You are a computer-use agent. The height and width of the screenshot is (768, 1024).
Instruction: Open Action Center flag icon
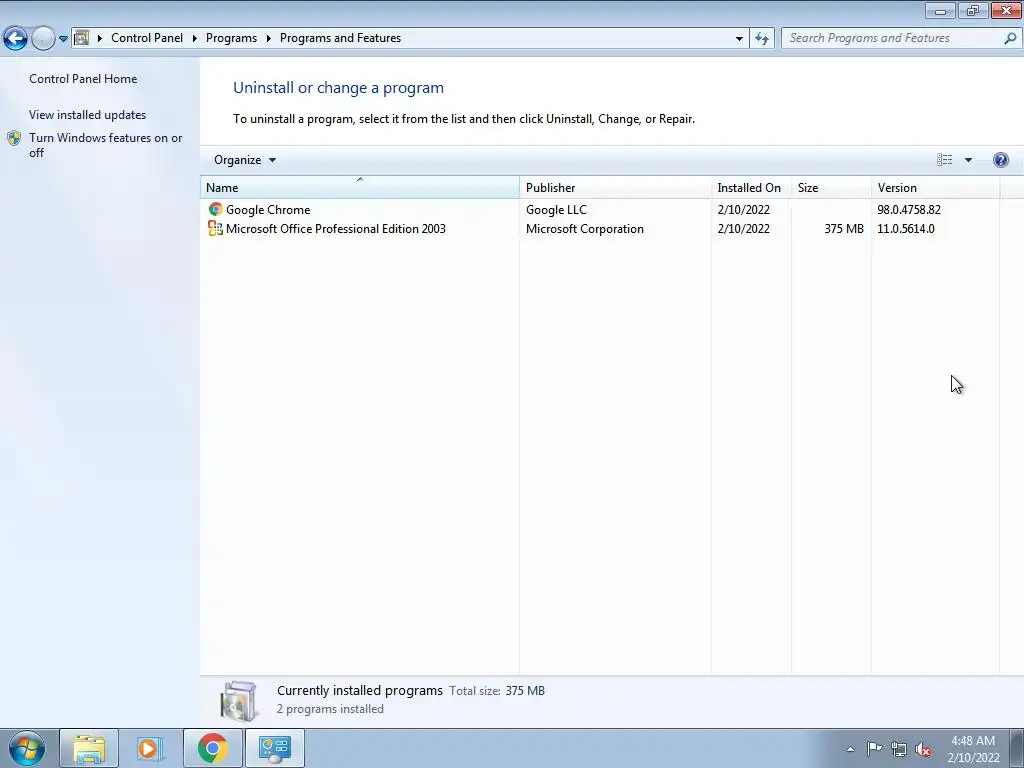pos(874,749)
